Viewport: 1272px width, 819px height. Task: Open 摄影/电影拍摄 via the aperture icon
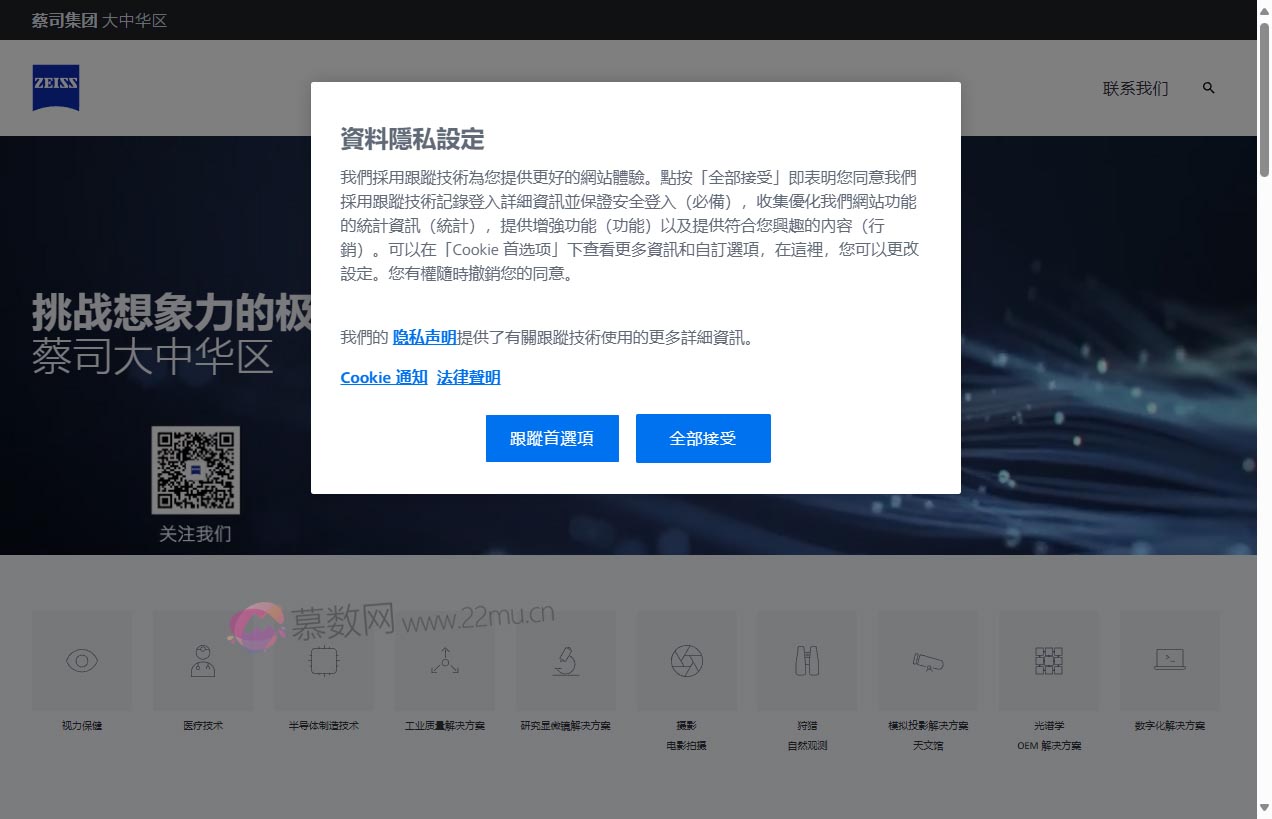point(686,660)
